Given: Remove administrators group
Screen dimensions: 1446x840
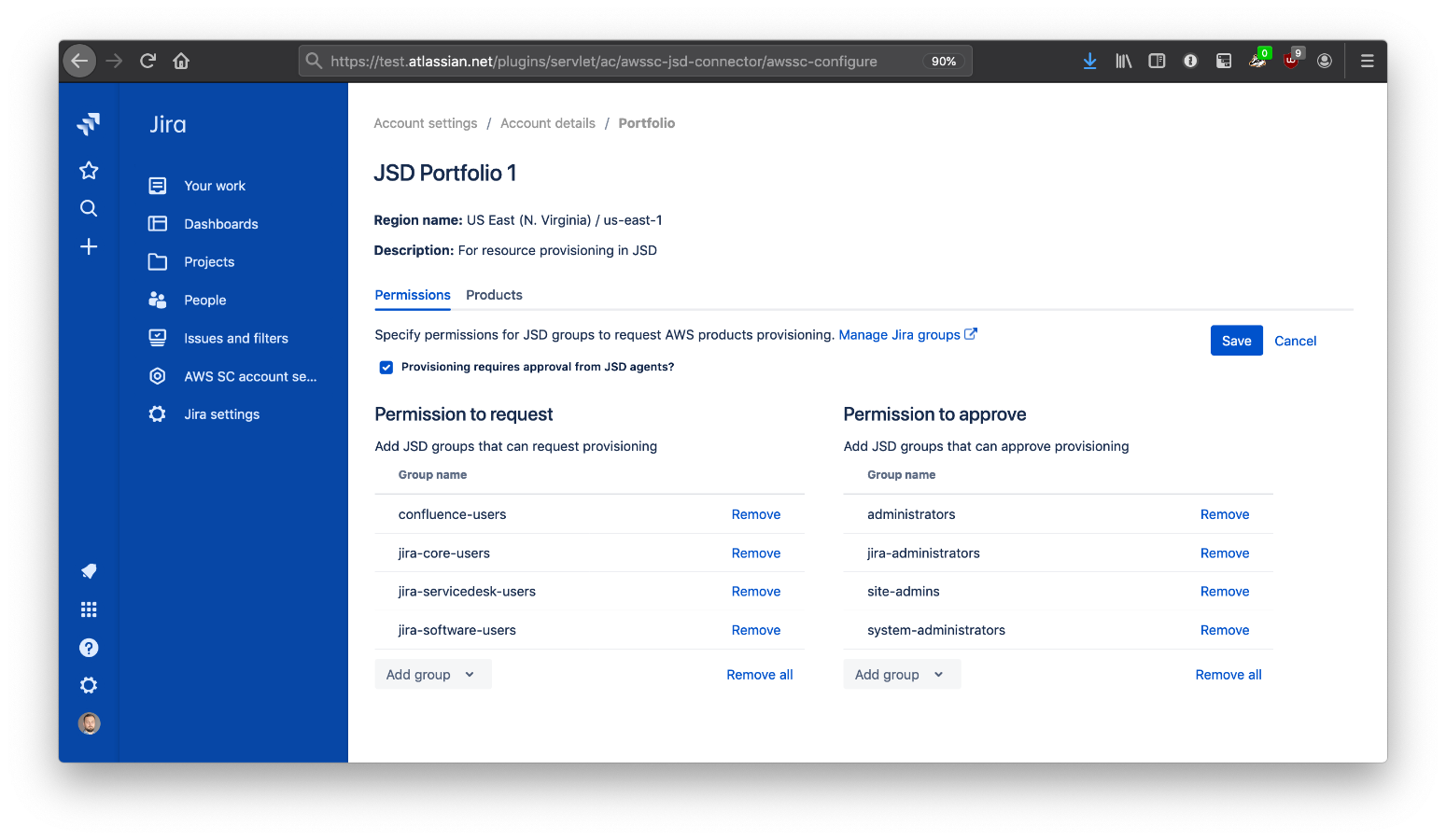Looking at the screenshot, I should point(1225,514).
